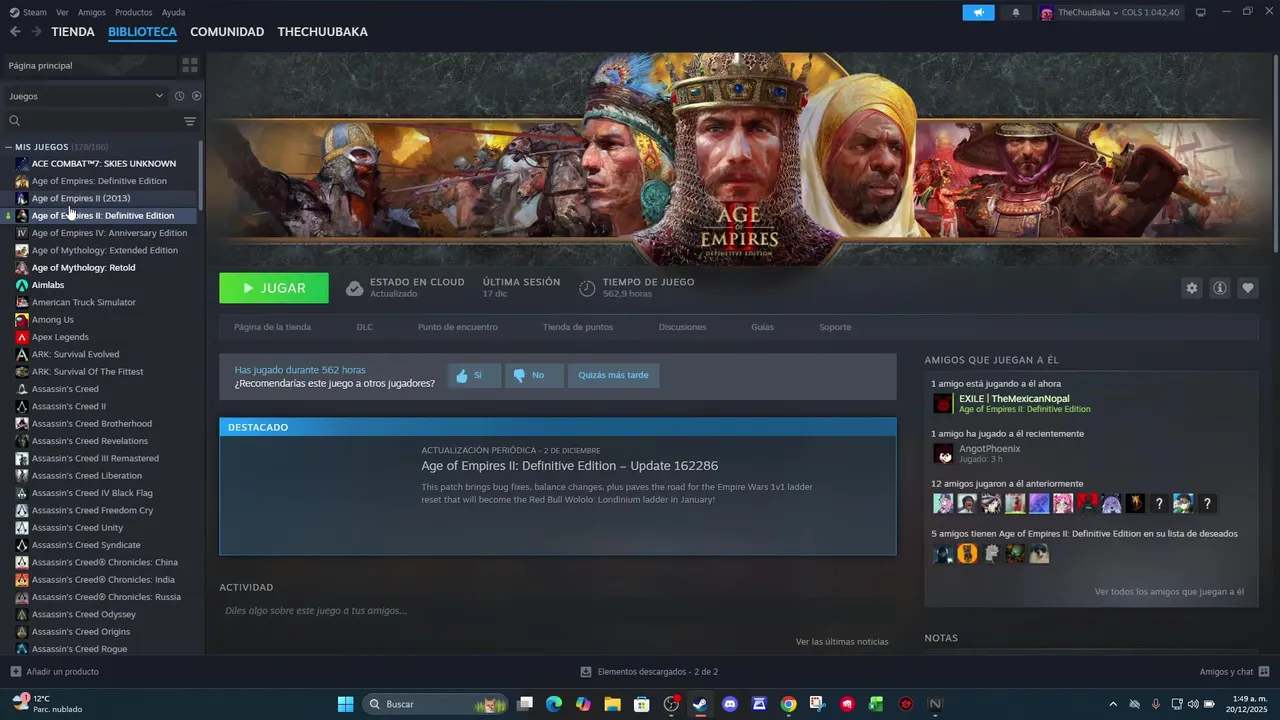Click the Amigos y chat icon

click(1264, 671)
